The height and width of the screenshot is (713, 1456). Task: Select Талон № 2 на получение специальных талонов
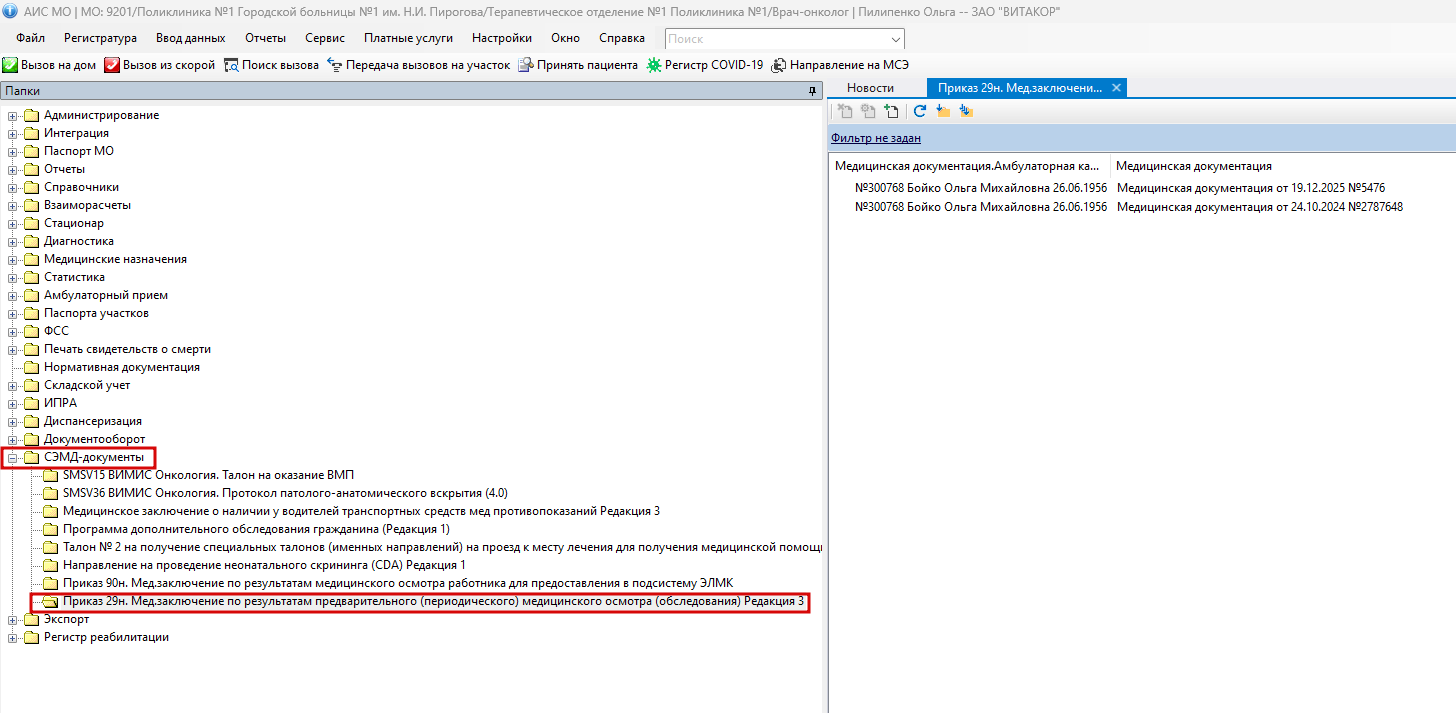coord(442,547)
